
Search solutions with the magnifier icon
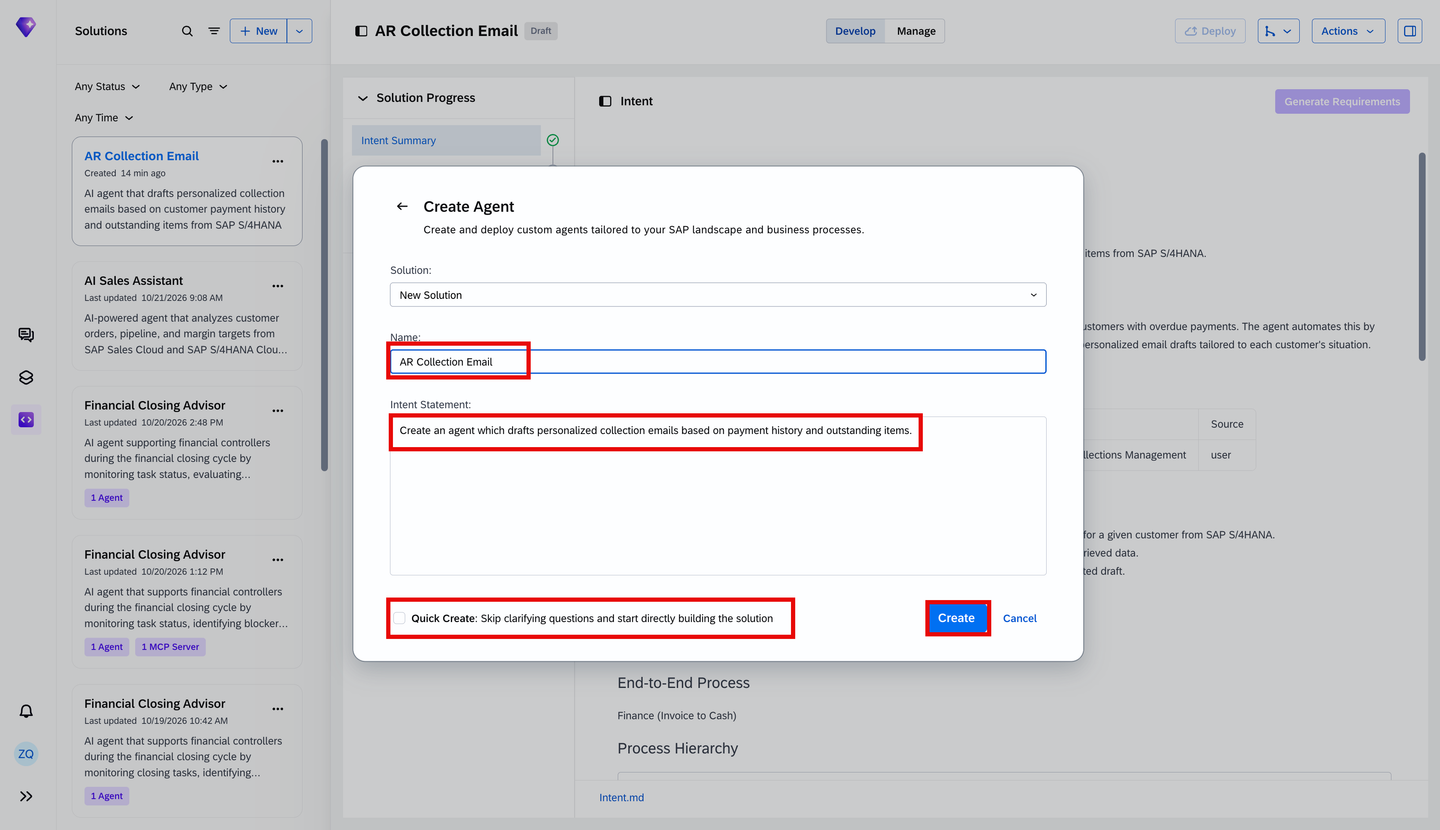pos(187,31)
